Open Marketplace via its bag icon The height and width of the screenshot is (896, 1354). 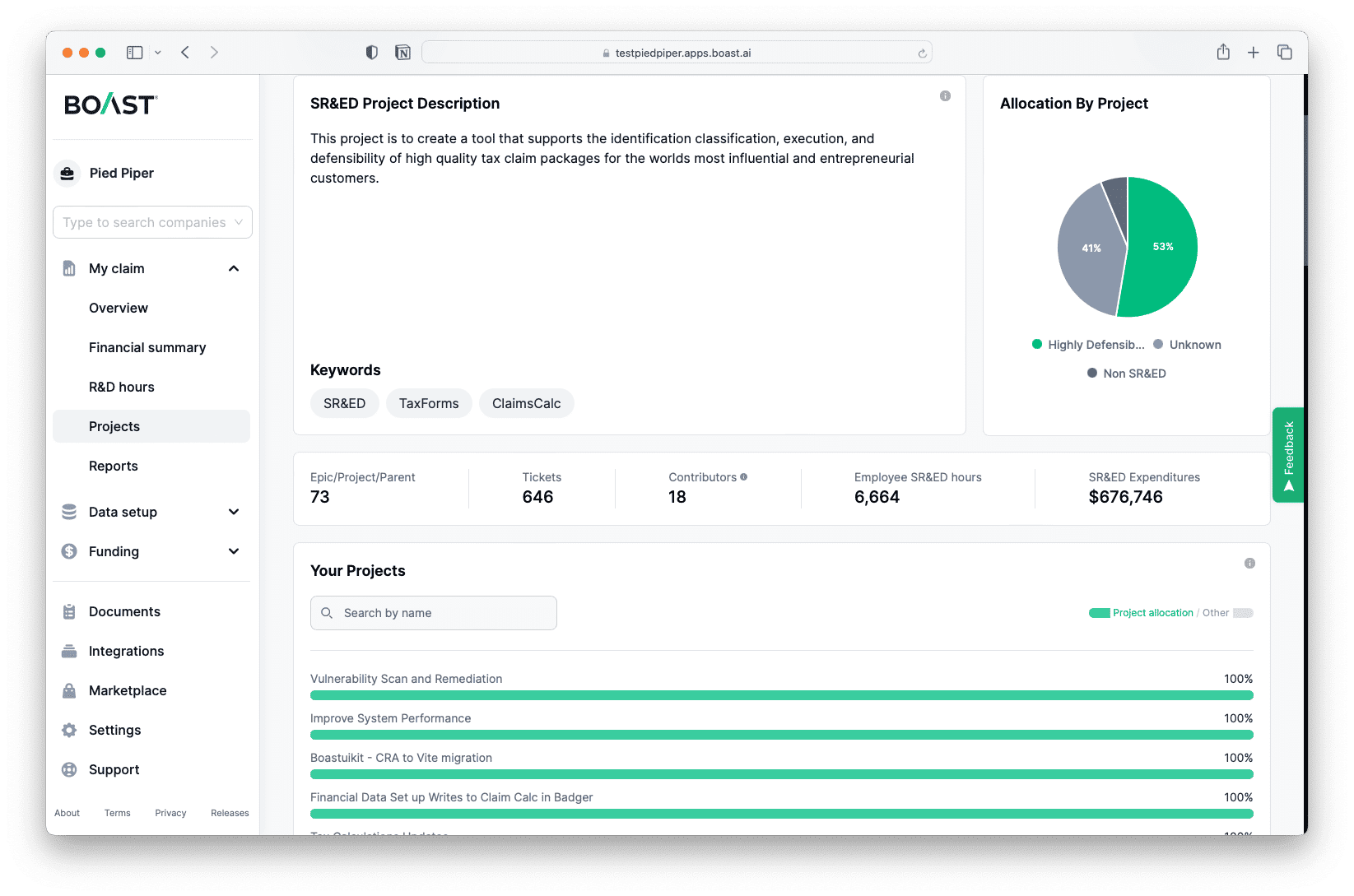[69, 690]
